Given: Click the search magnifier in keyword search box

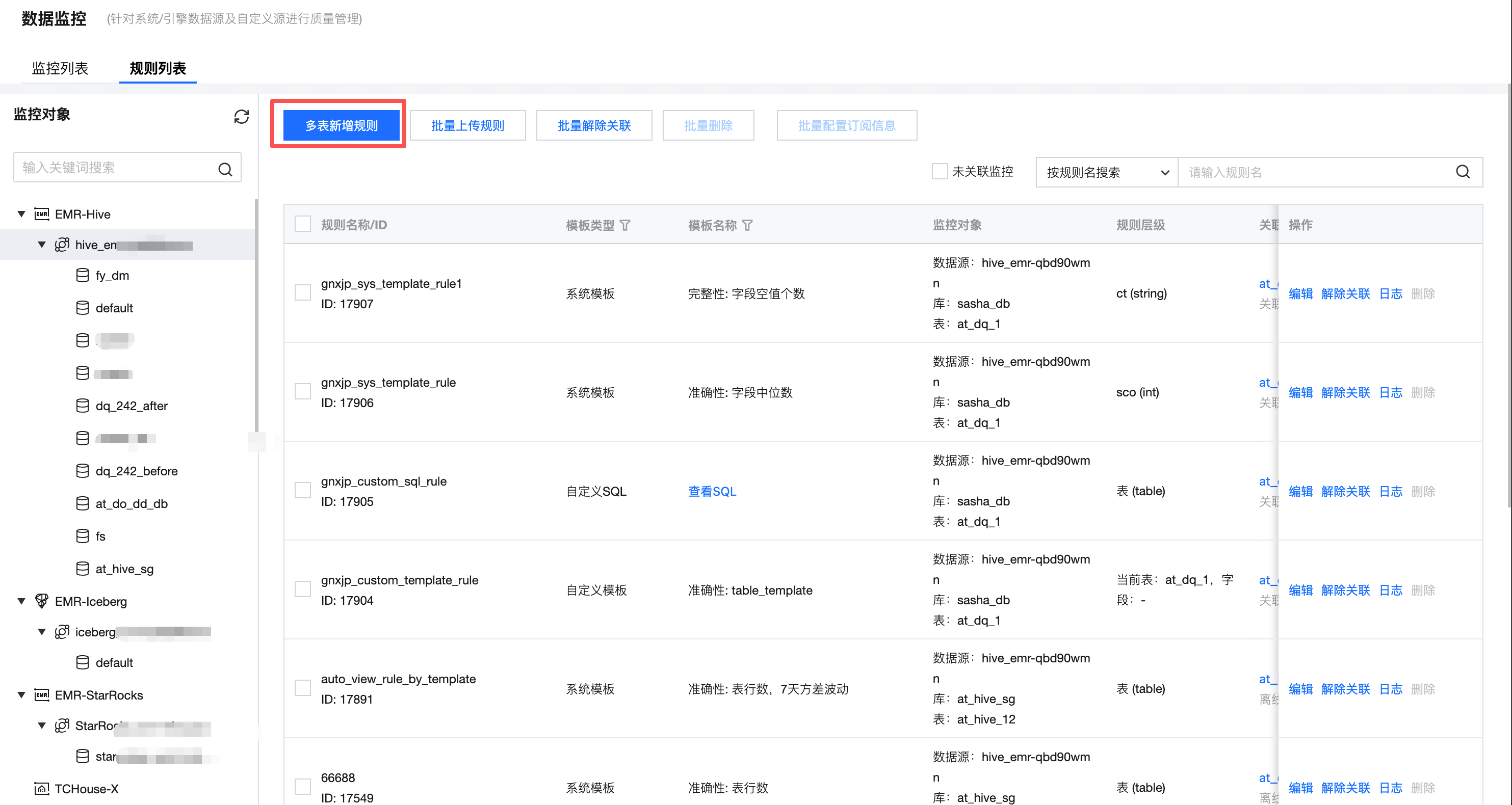Looking at the screenshot, I should click(225, 169).
